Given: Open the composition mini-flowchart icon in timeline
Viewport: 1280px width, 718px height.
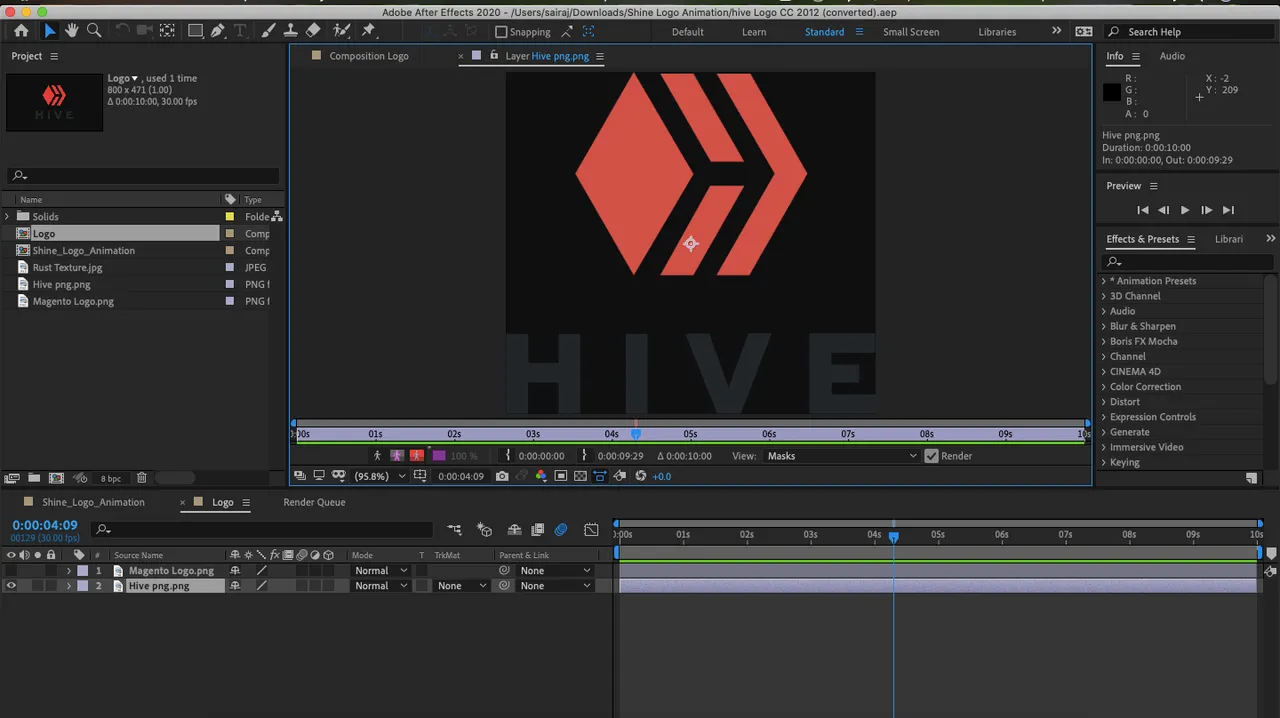Looking at the screenshot, I should (x=455, y=530).
